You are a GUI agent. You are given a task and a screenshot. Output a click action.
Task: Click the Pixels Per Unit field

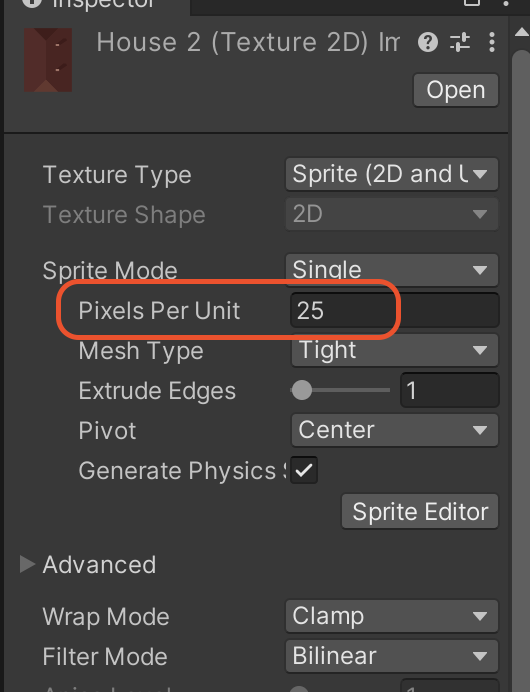(x=395, y=310)
